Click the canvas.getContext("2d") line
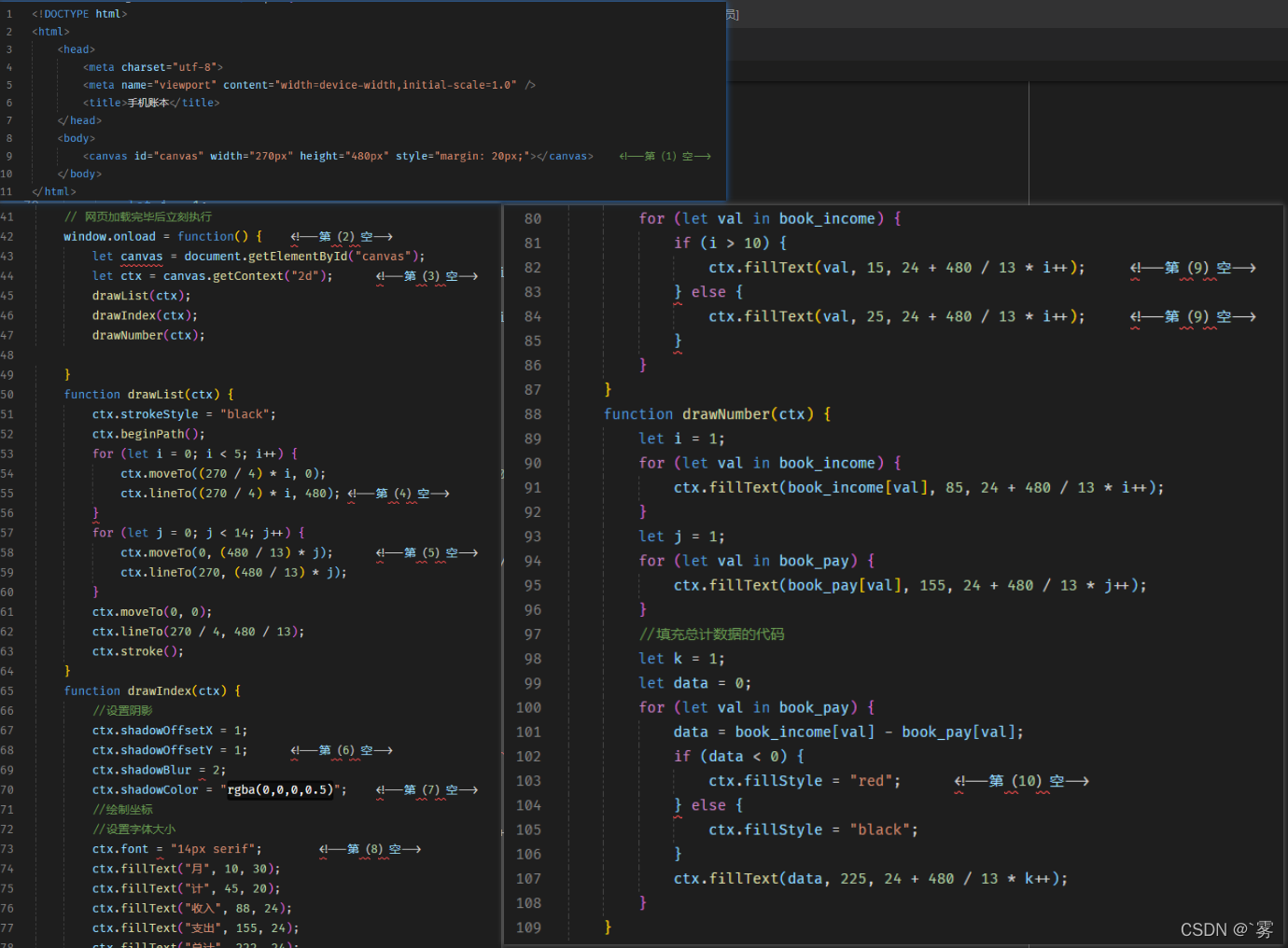Screen dimensions: 1288x948 212,275
